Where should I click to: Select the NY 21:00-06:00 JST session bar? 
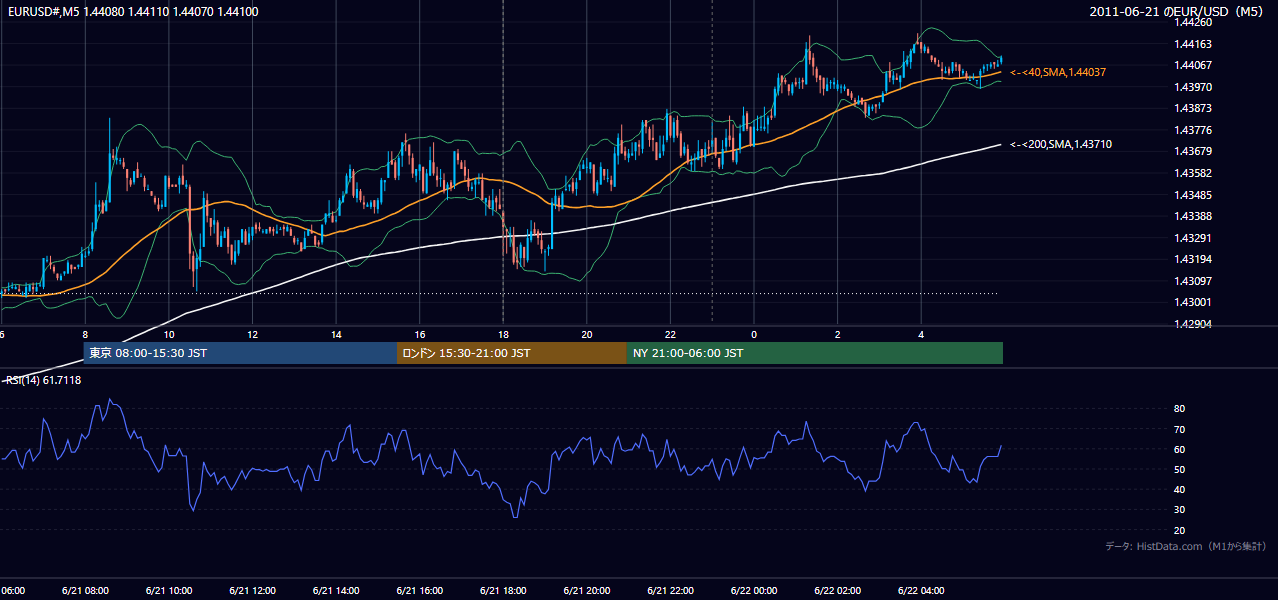coord(815,353)
